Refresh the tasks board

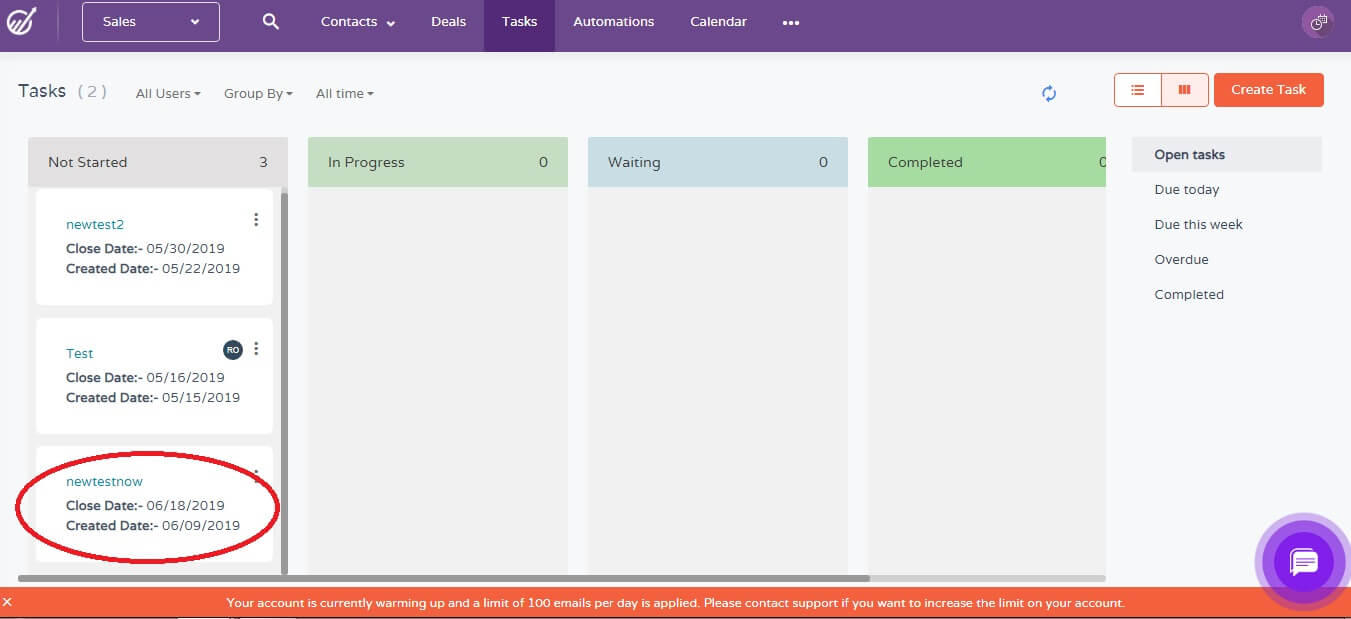coord(1048,93)
